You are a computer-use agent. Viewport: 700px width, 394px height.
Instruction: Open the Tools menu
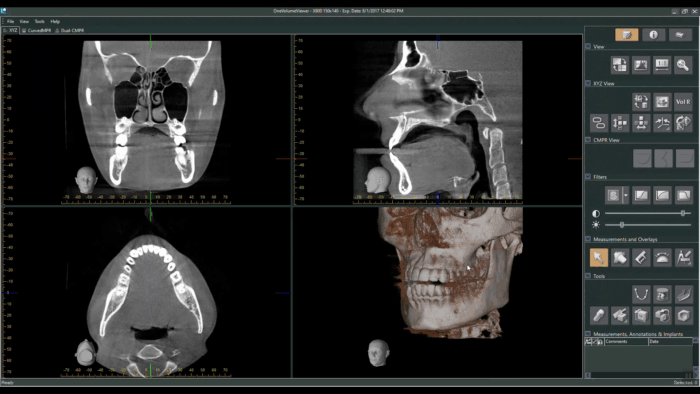click(x=40, y=21)
